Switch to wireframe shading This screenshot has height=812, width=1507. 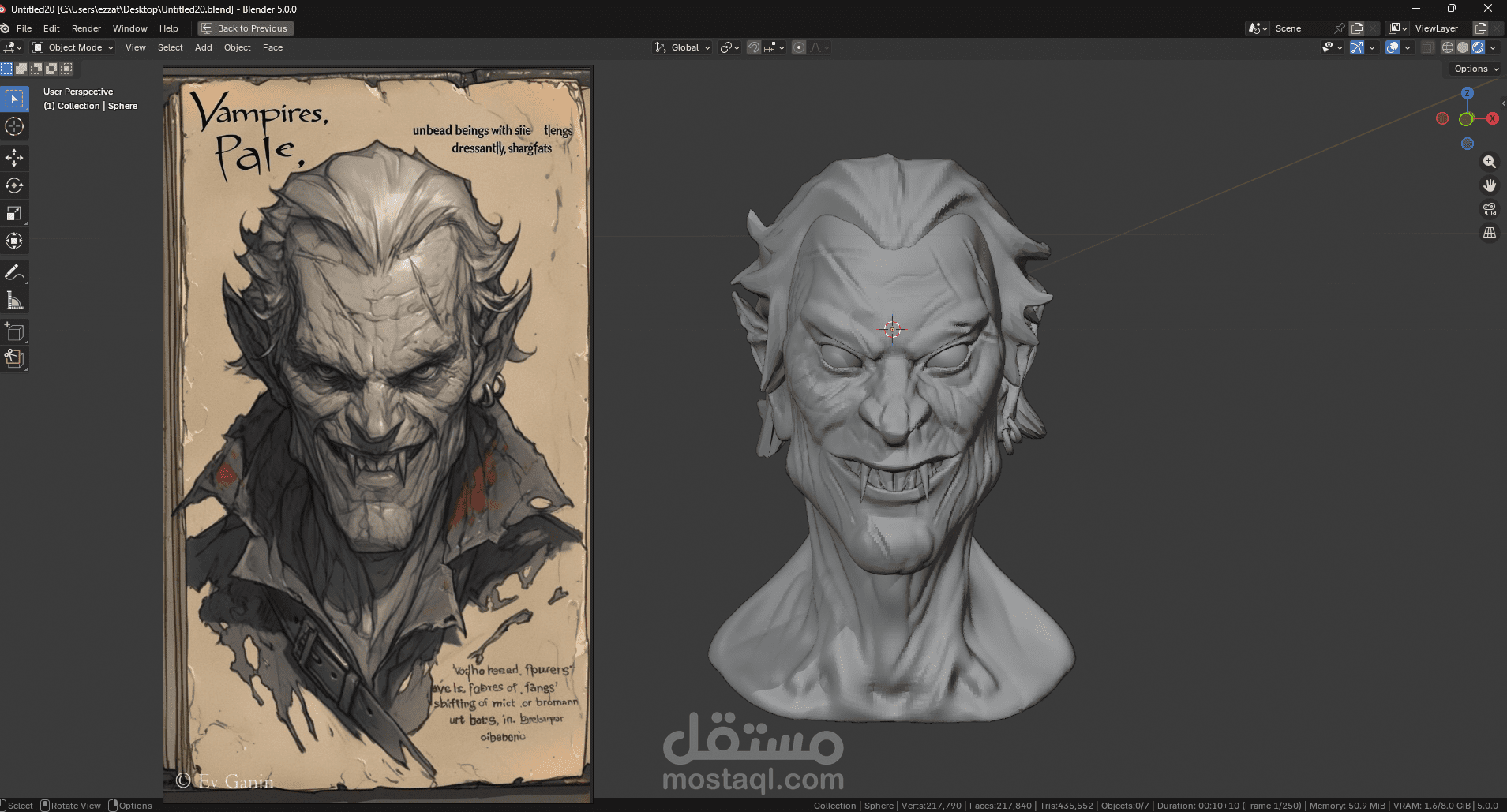[1448, 47]
